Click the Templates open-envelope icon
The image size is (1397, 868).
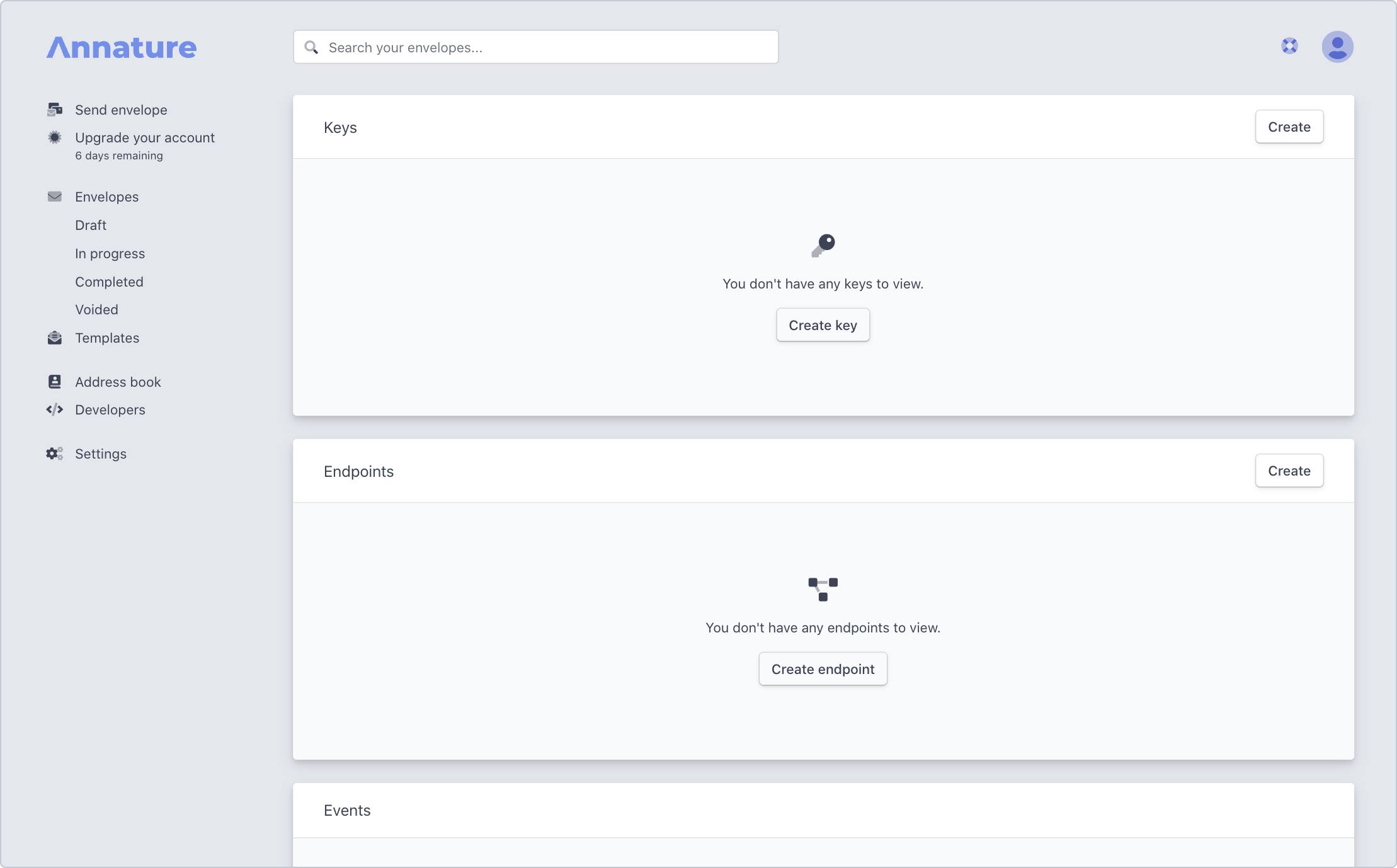55,338
